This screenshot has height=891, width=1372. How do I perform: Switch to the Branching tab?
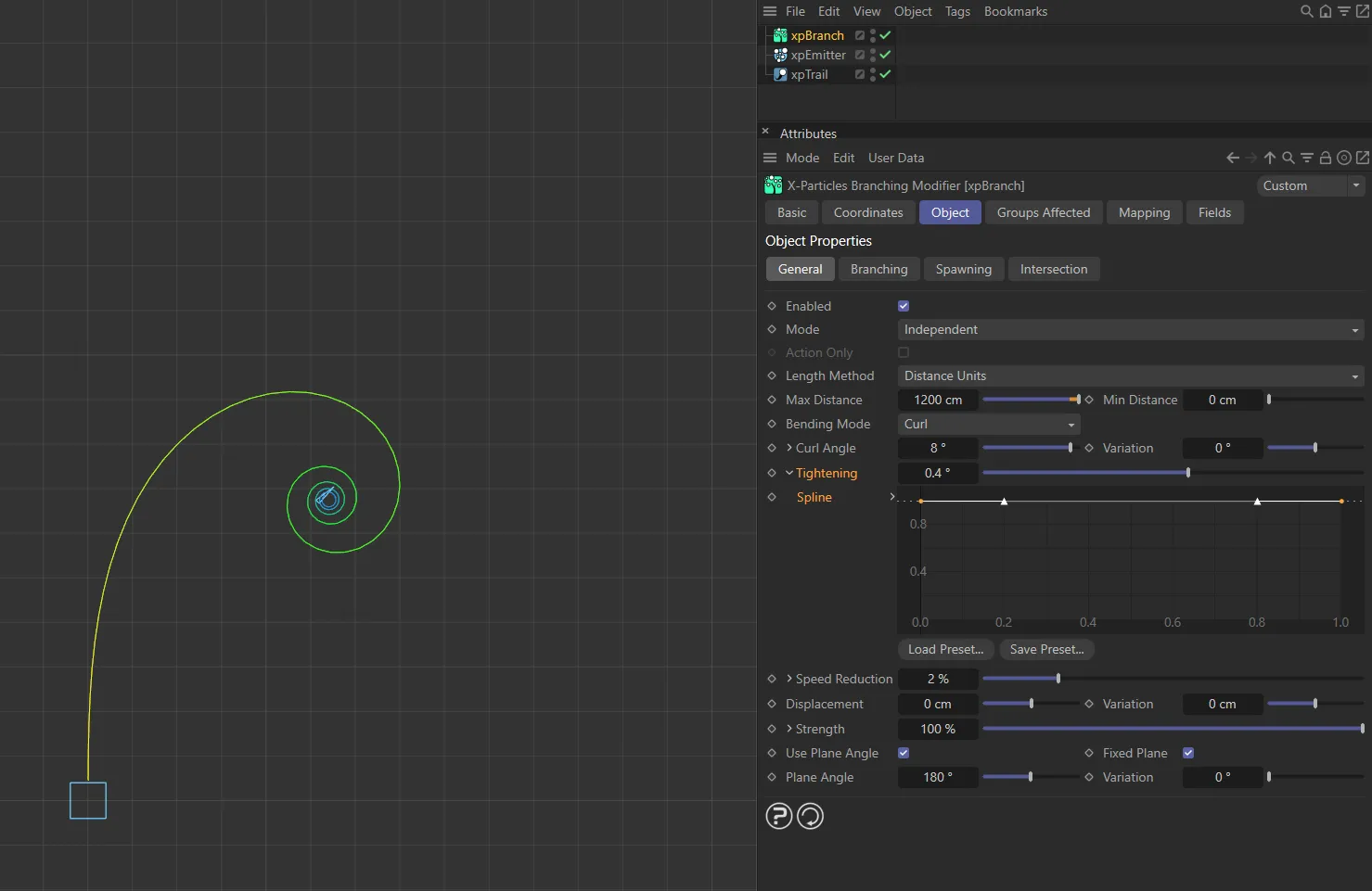878,269
